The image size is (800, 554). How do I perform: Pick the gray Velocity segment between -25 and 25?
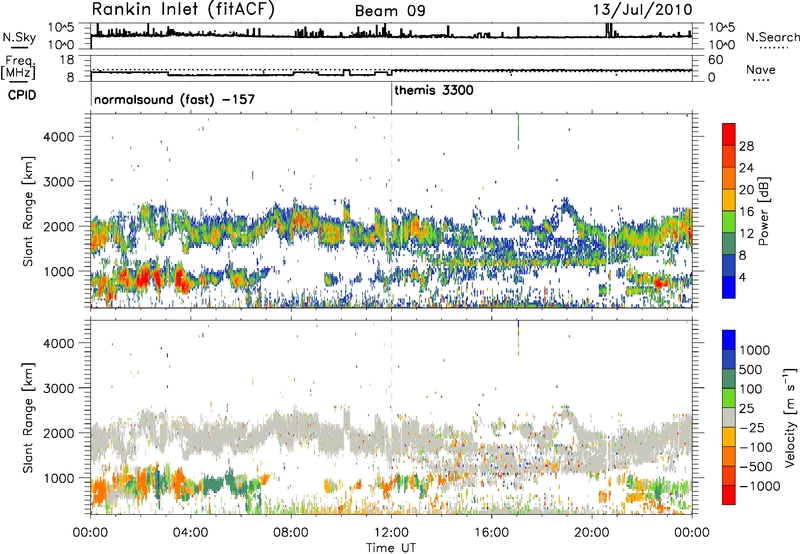729,418
